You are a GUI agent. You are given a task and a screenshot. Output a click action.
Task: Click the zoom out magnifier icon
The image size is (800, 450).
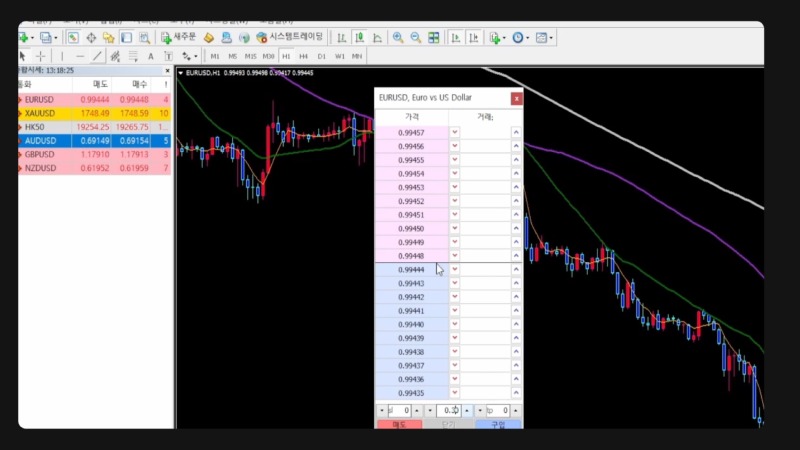pyautogui.click(x=414, y=38)
